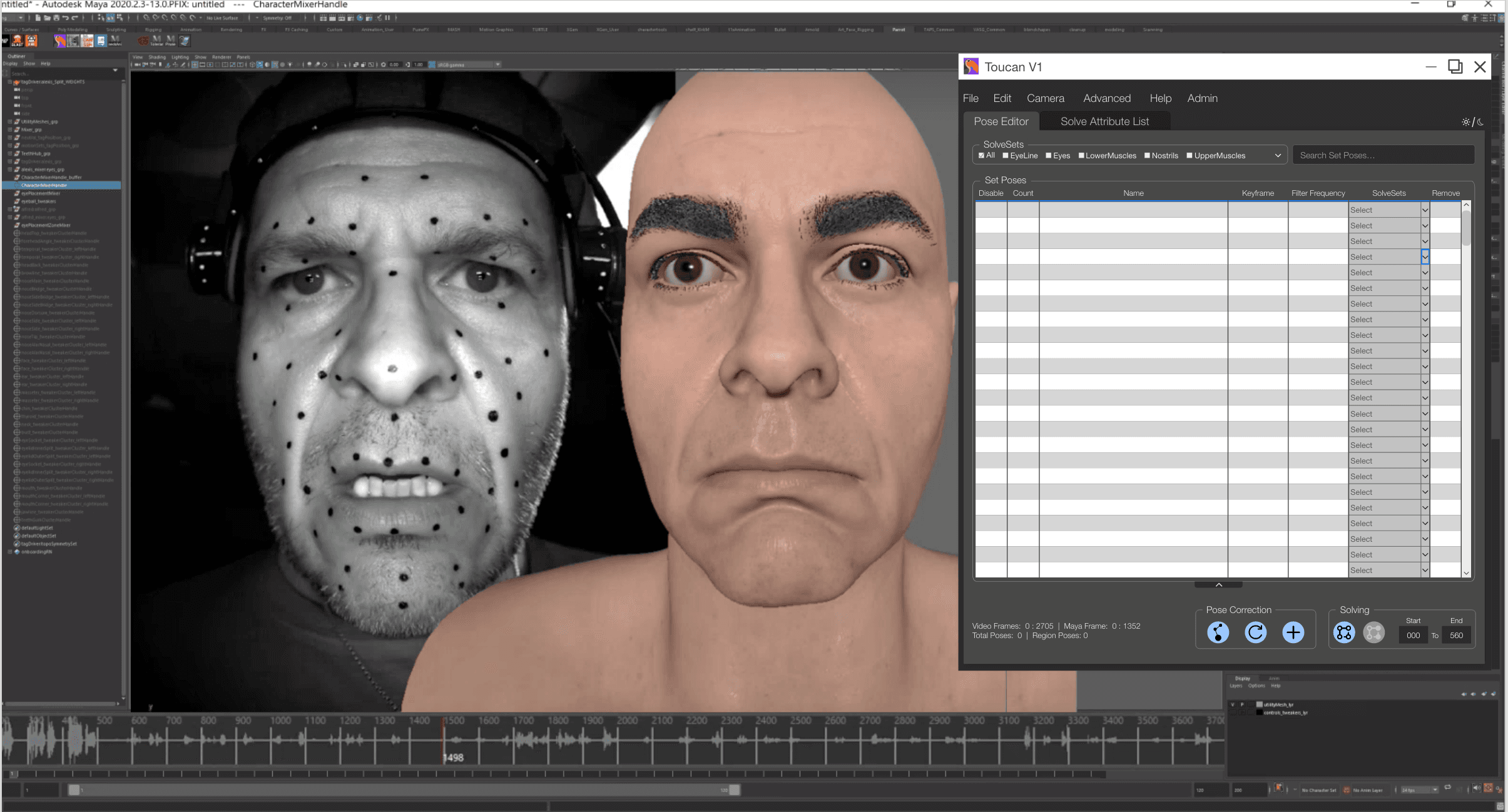1508x812 pixels.
Task: Click the Maya save scene icon
Action: tap(56, 18)
